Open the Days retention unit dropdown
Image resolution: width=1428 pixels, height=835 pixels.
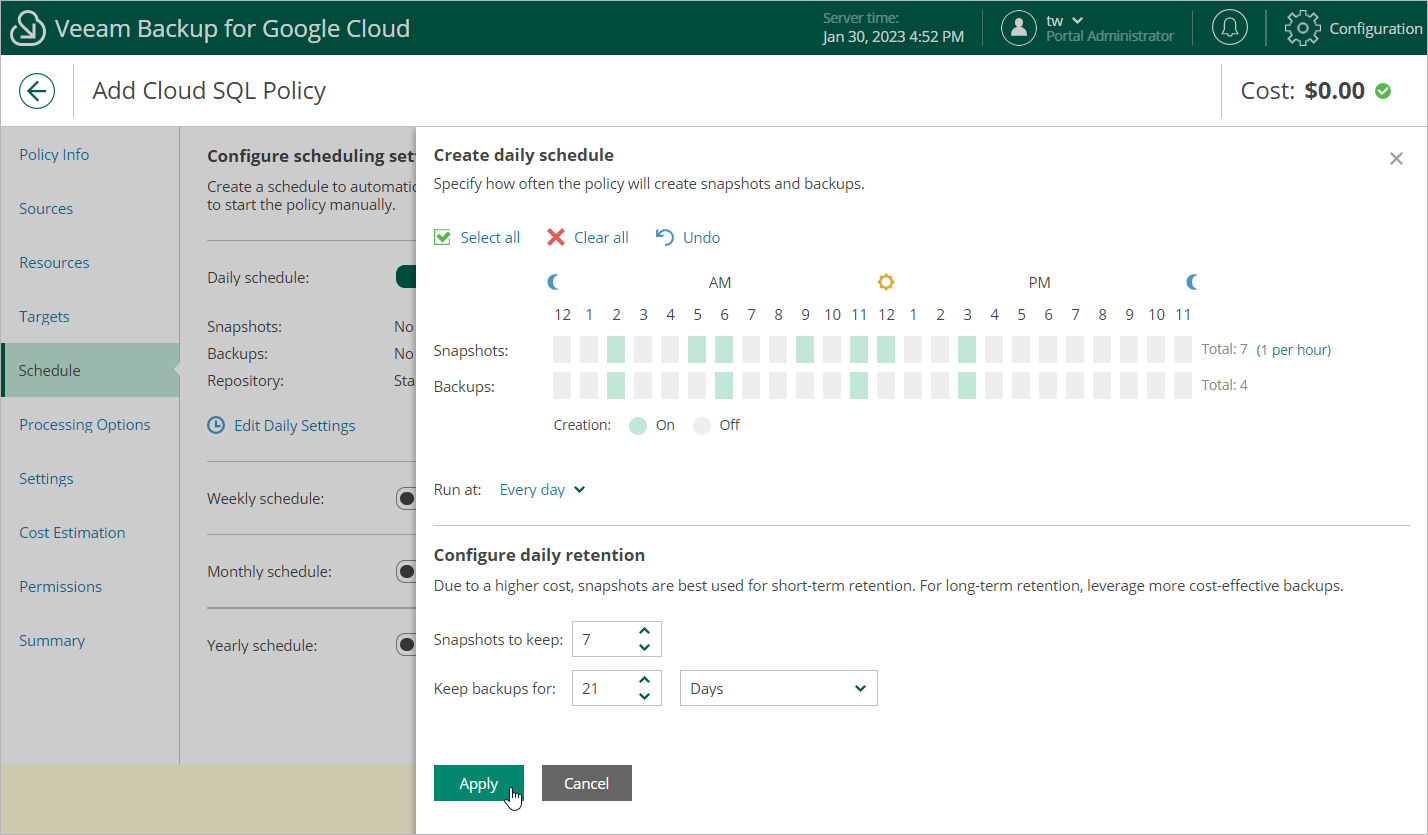778,688
